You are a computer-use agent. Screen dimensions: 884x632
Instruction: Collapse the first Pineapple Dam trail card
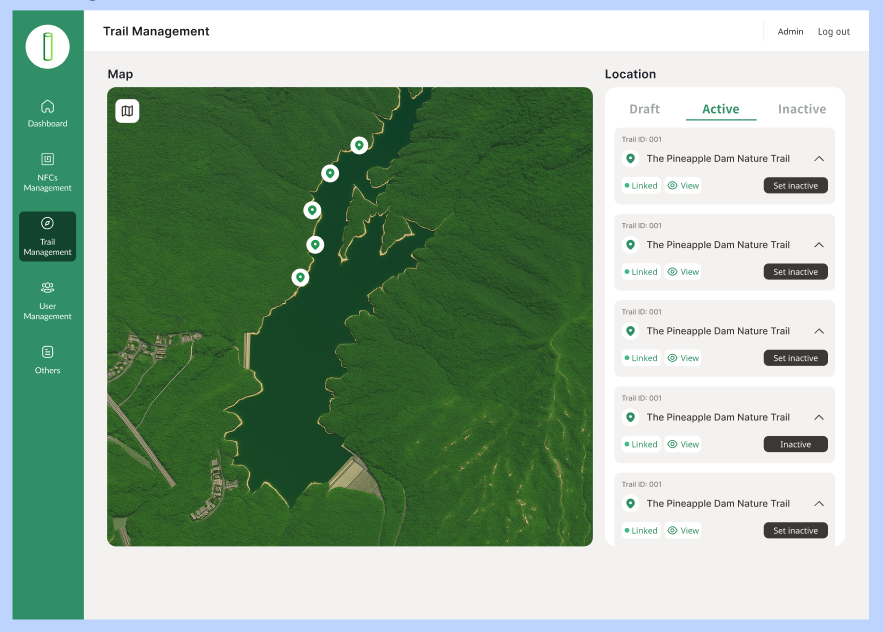(x=818, y=159)
